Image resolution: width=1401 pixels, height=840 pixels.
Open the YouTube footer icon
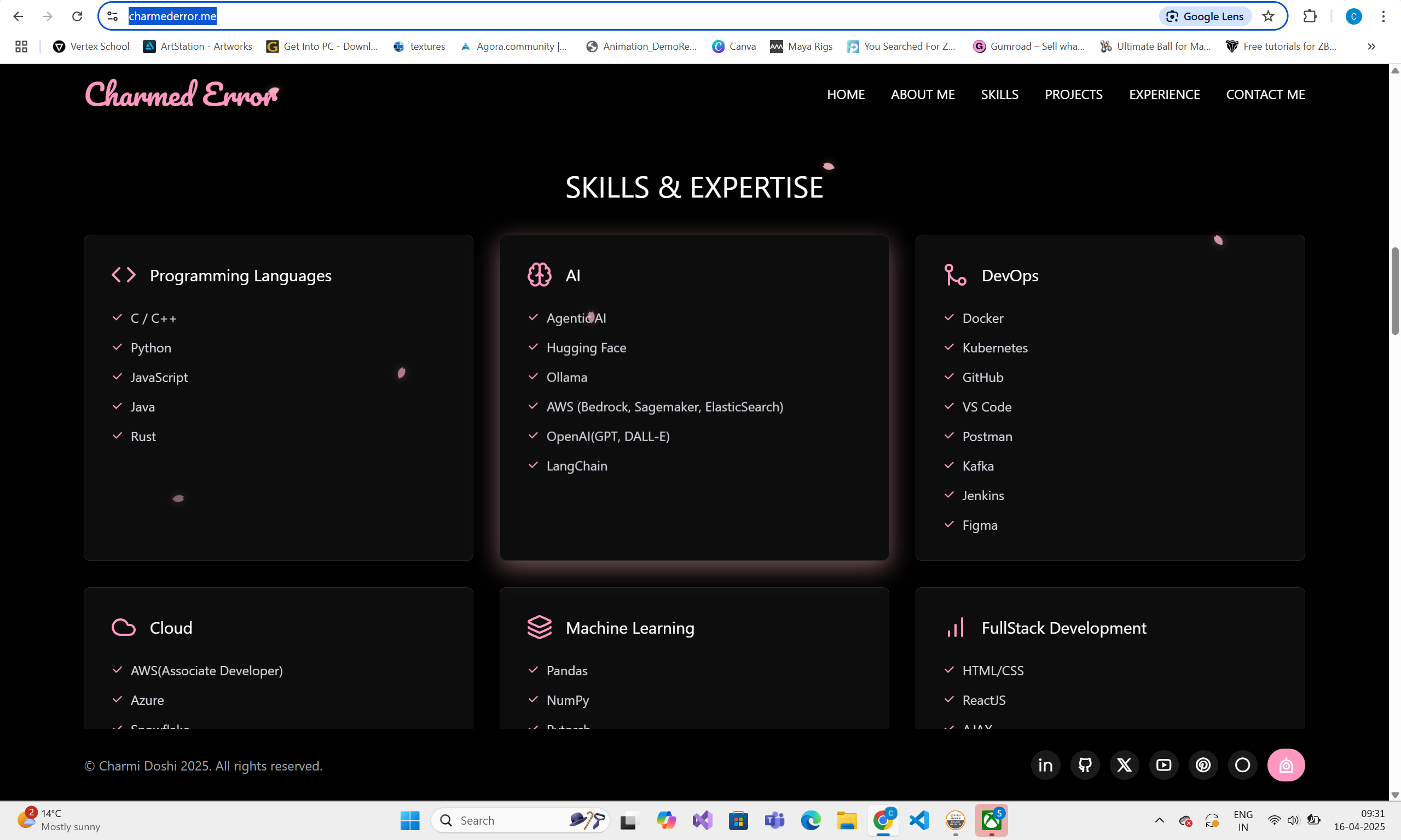[1163, 765]
